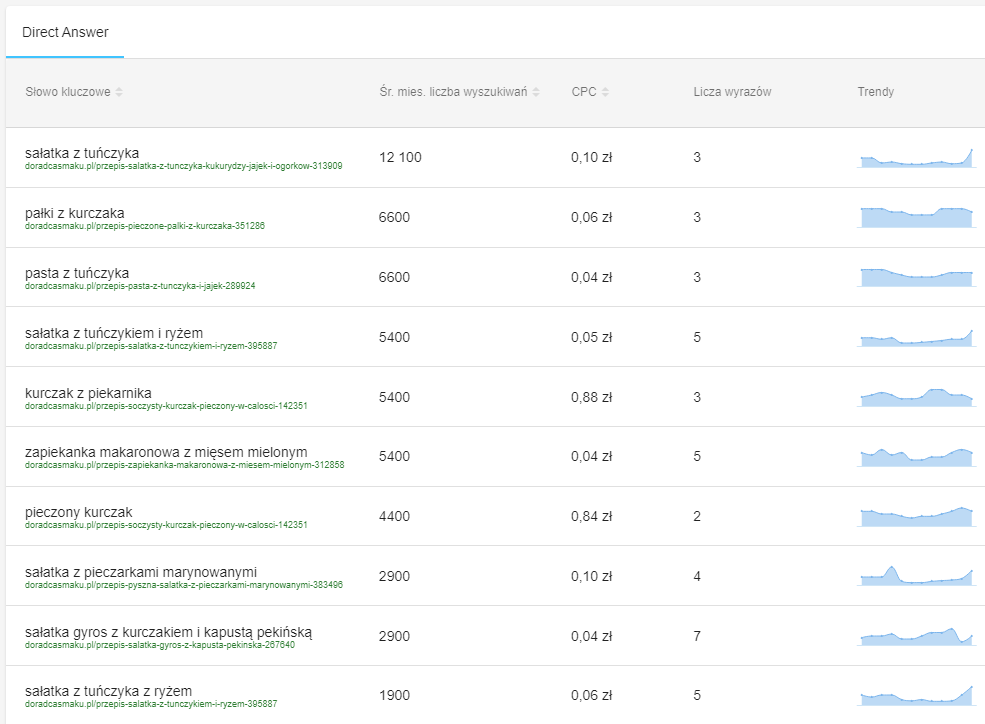985x724 pixels.
Task: Sort by CPC column arrows
Action: (x=605, y=93)
